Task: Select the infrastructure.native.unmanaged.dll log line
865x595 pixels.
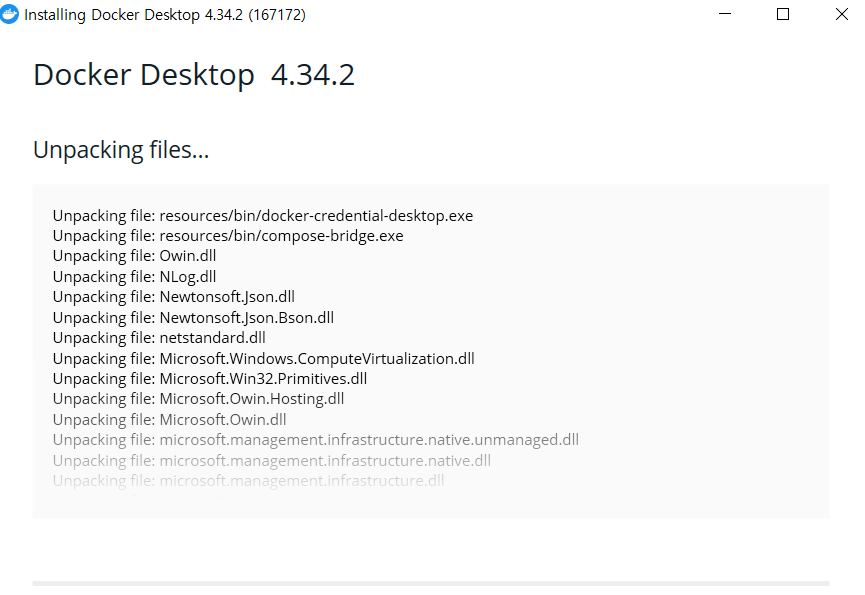Action: [x=316, y=440]
